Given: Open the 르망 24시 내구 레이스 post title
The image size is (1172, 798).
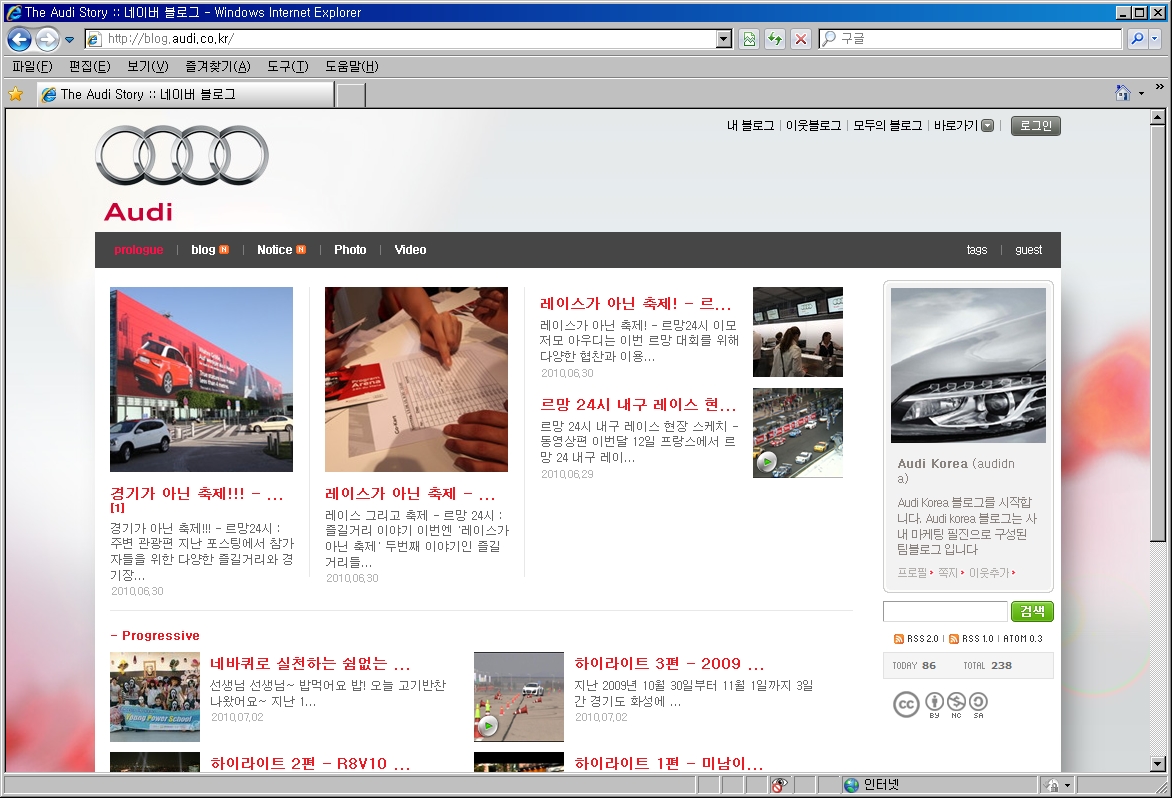Looking at the screenshot, I should (x=638, y=405).
